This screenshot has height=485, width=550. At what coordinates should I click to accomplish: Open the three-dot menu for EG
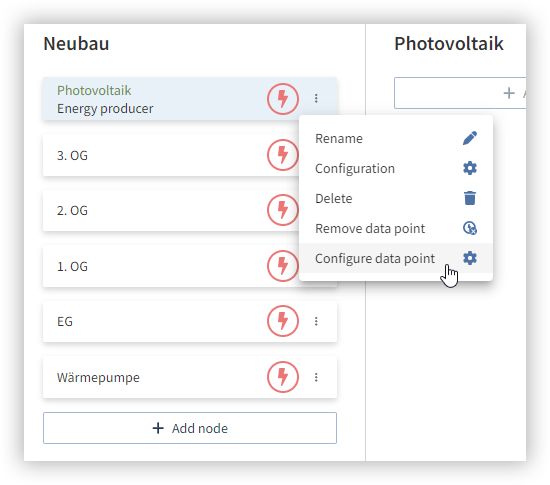(x=316, y=321)
